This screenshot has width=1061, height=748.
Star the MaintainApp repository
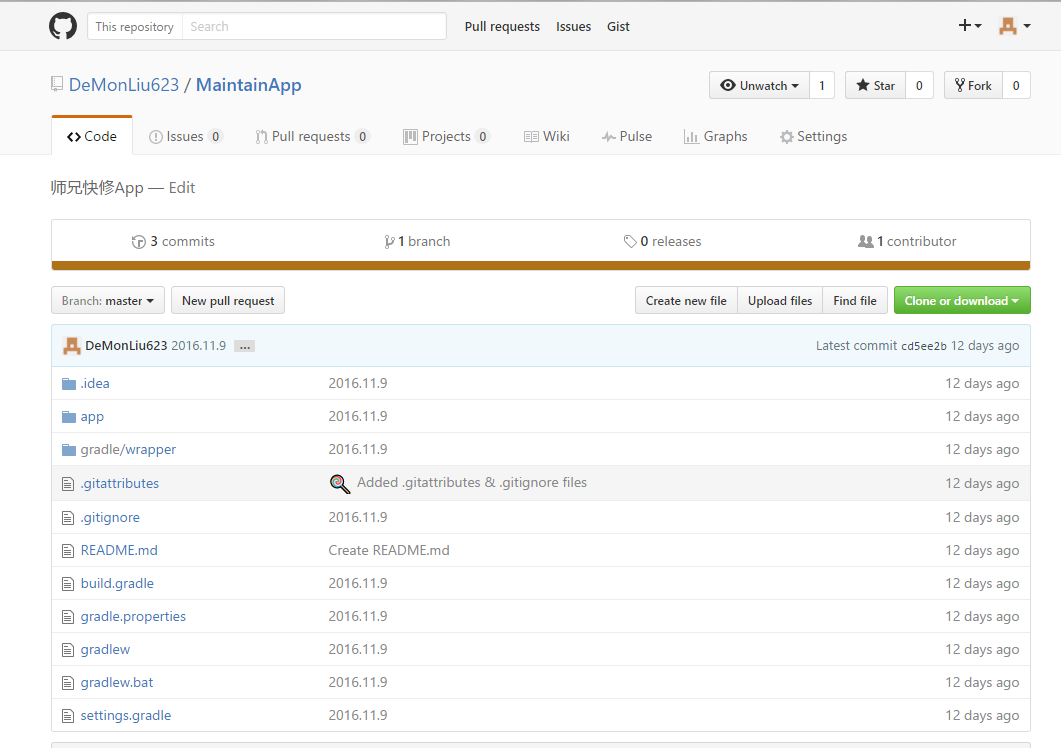click(875, 85)
